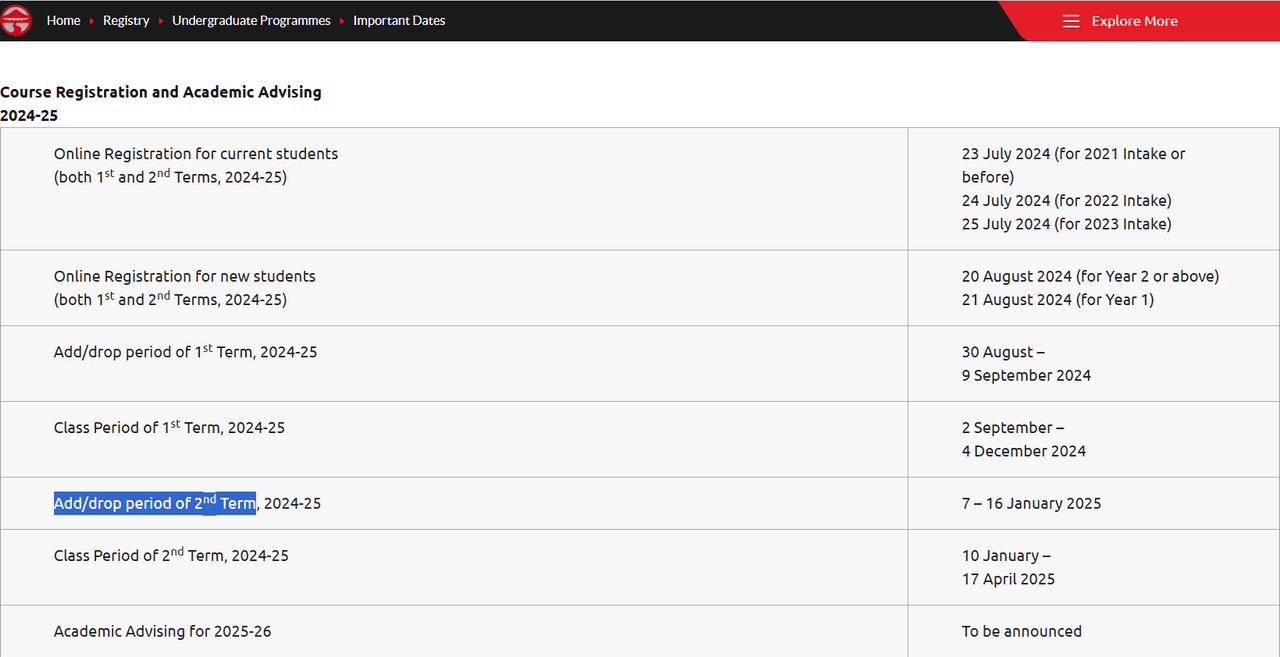
Task: Click the 24 July 2024 (for 2022 Intake) date
Action: point(1066,200)
